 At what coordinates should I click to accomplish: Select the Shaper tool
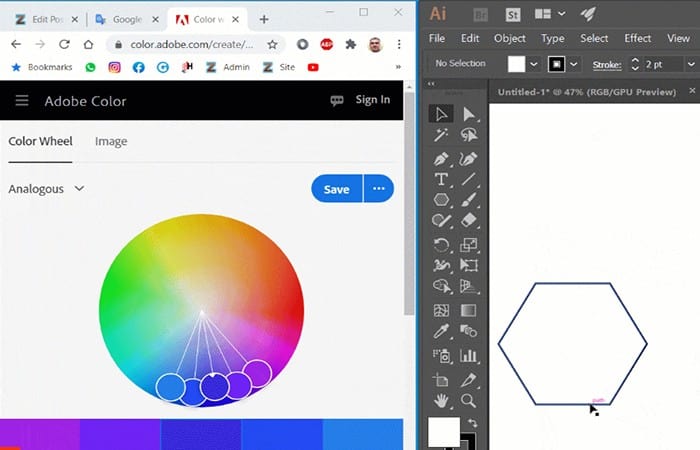point(441,220)
